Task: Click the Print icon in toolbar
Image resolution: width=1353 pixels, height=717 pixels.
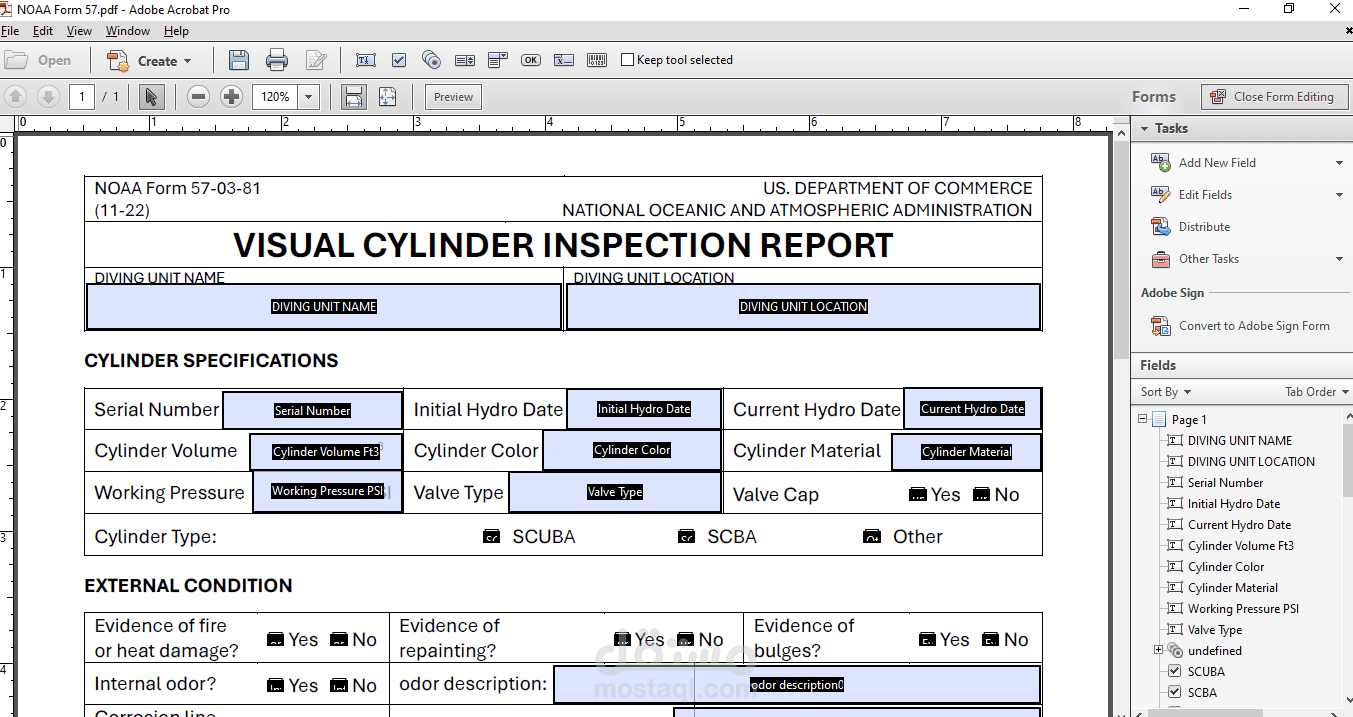Action: [x=277, y=60]
